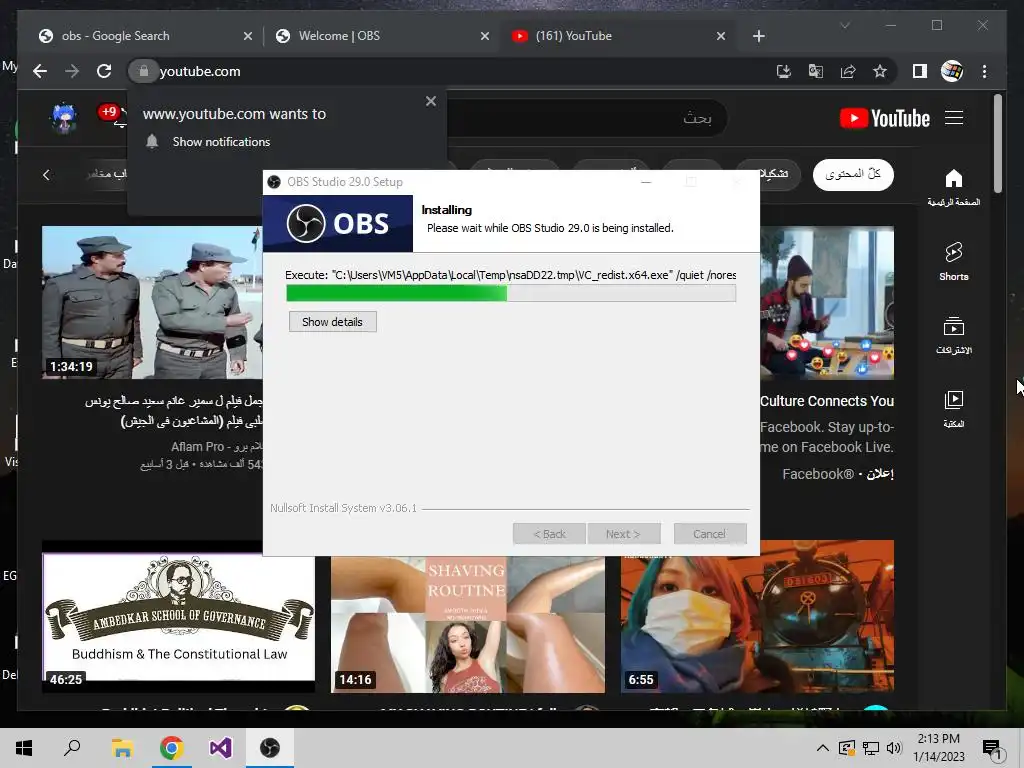1024x768 pixels.
Task: Open Library in the YouTube sidebar
Action: pos(953,409)
